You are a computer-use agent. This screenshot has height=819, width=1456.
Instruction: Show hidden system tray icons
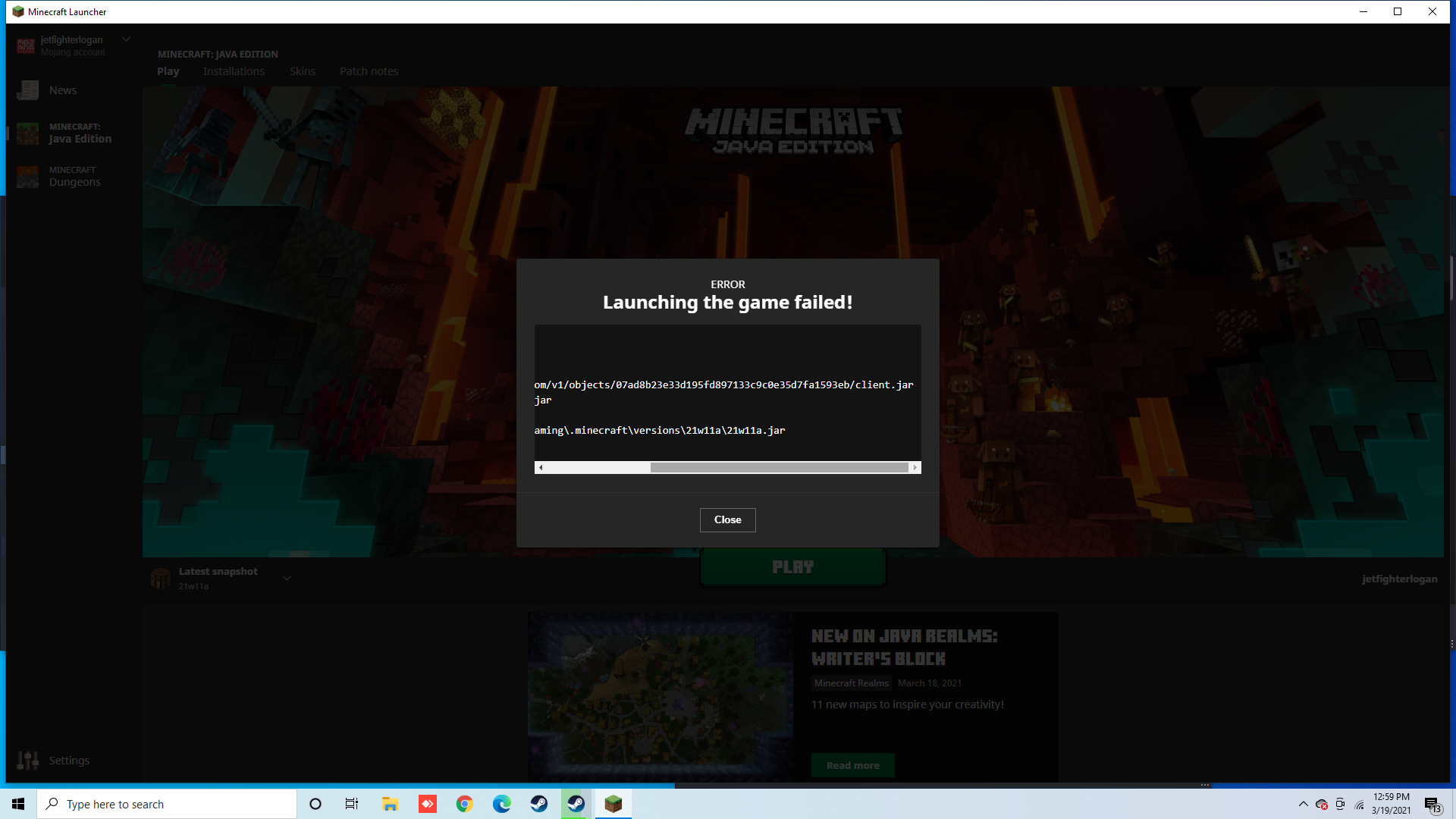(x=1303, y=804)
